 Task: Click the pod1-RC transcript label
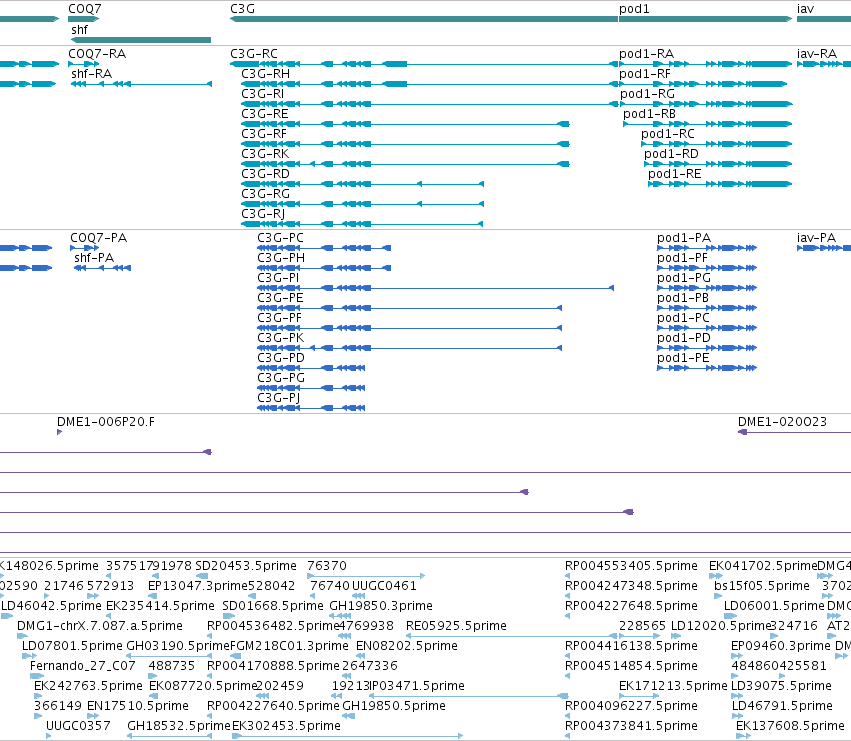click(668, 134)
